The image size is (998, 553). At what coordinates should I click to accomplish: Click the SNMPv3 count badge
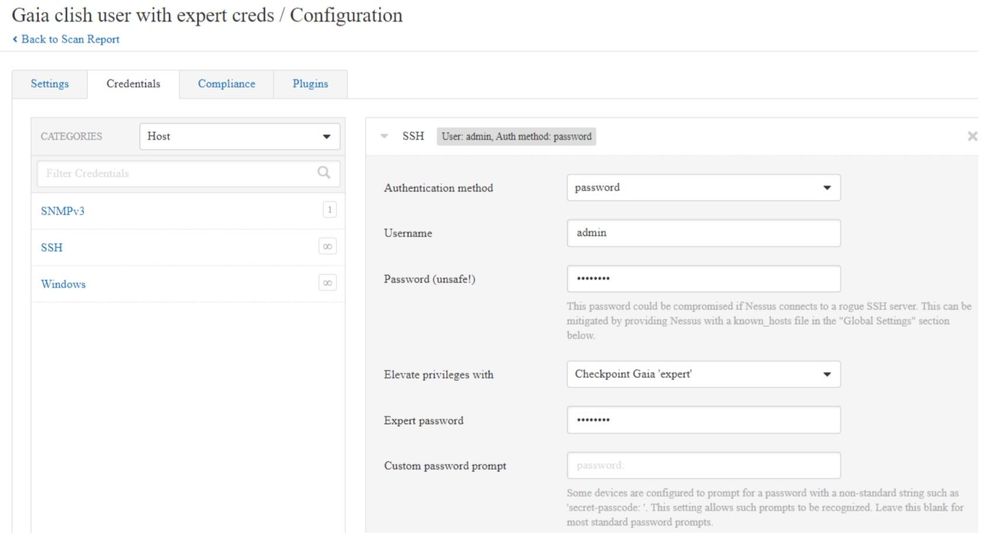tap(329, 210)
